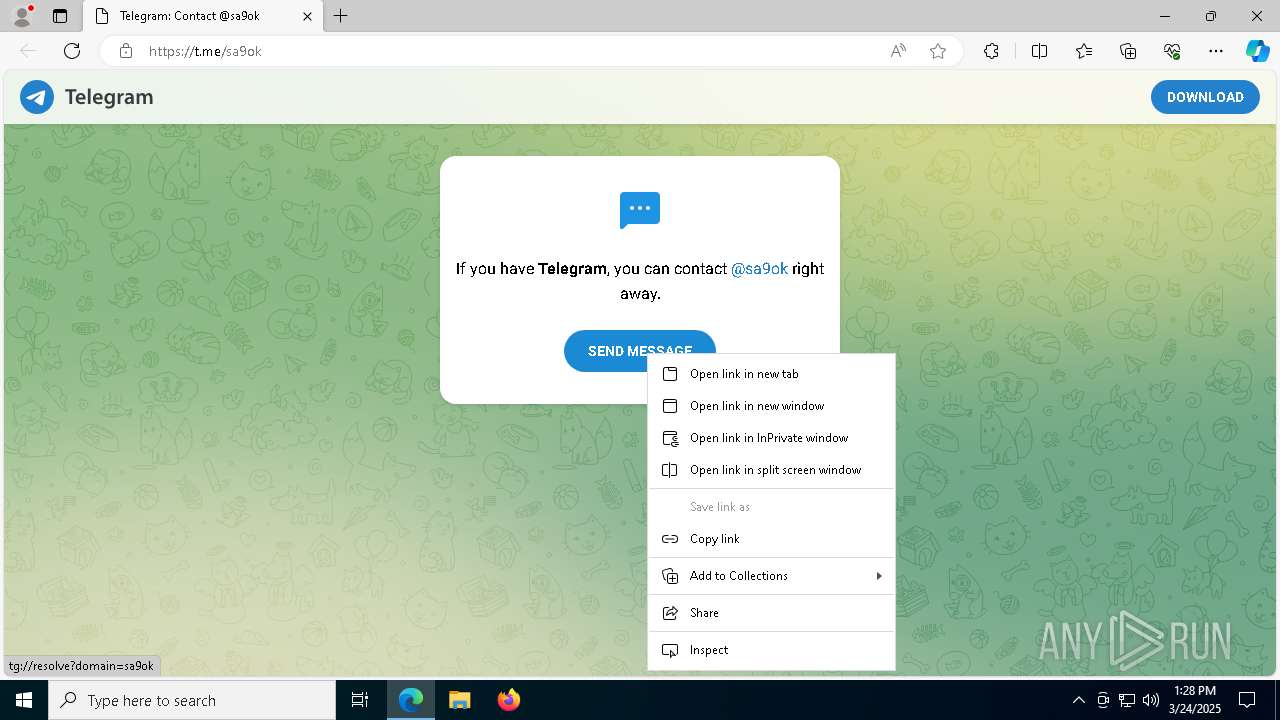The width and height of the screenshot is (1280, 720).
Task: Open the tab actions menu icon
Action: (x=60, y=16)
